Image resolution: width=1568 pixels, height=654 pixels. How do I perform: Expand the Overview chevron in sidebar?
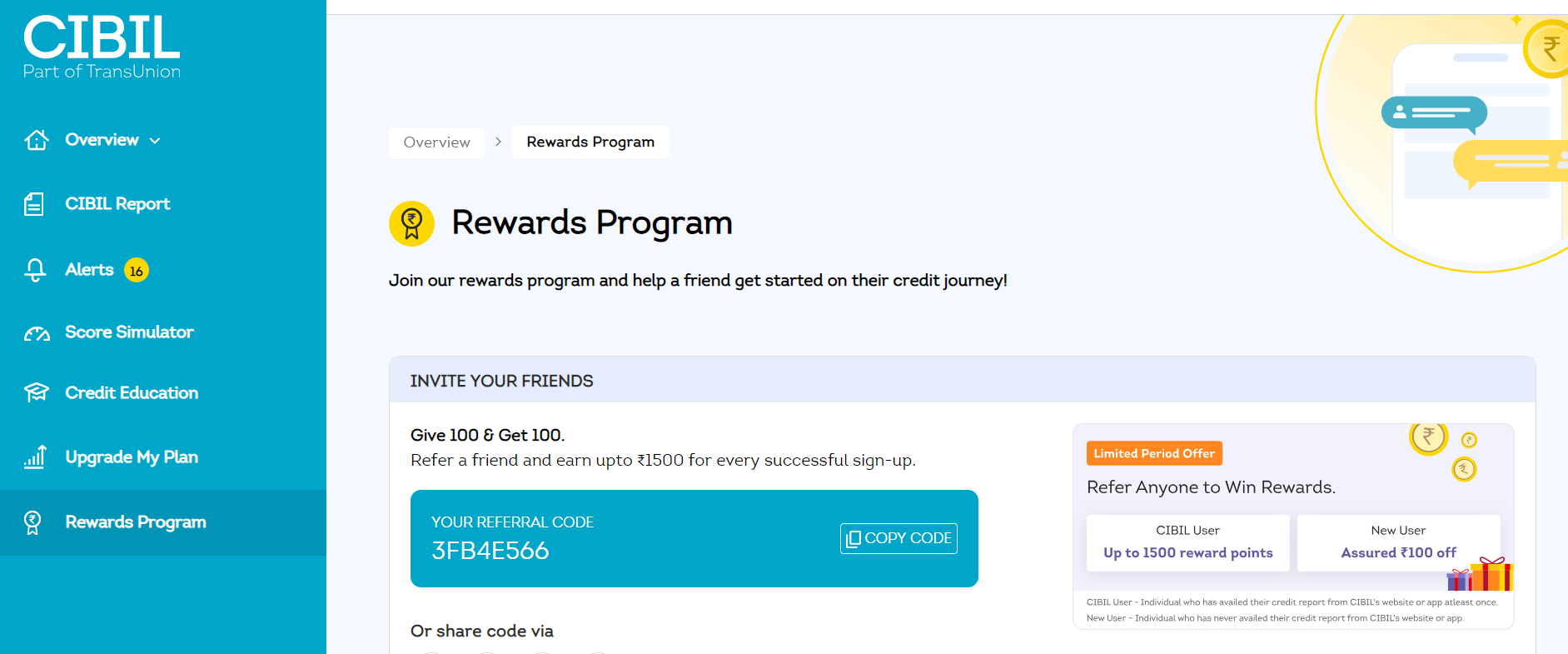(155, 141)
